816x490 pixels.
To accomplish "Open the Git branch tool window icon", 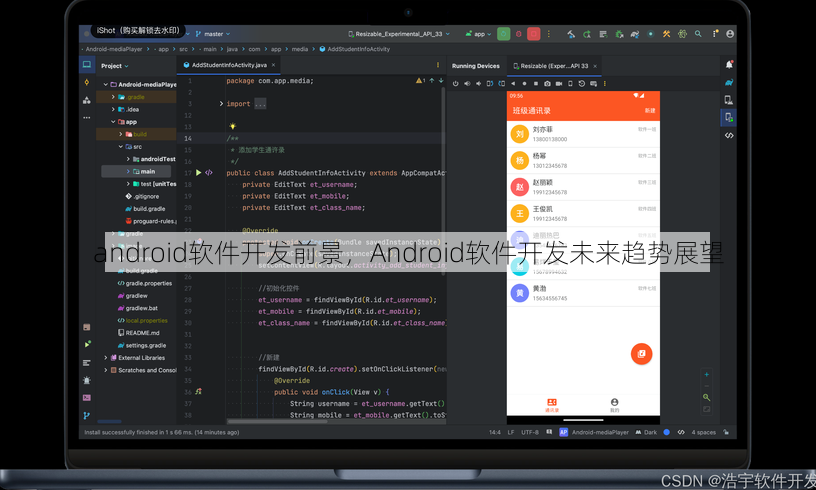I will [86, 416].
